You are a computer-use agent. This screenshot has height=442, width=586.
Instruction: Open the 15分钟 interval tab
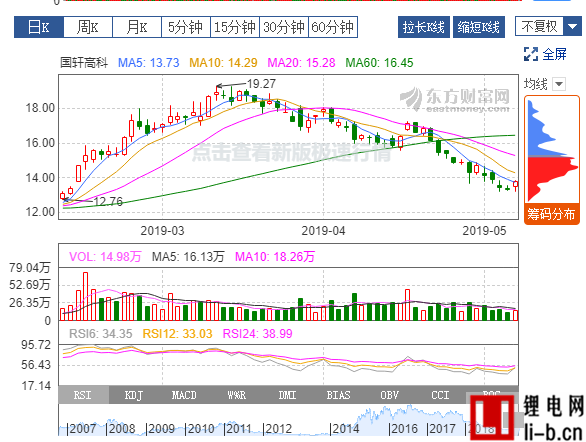point(235,27)
